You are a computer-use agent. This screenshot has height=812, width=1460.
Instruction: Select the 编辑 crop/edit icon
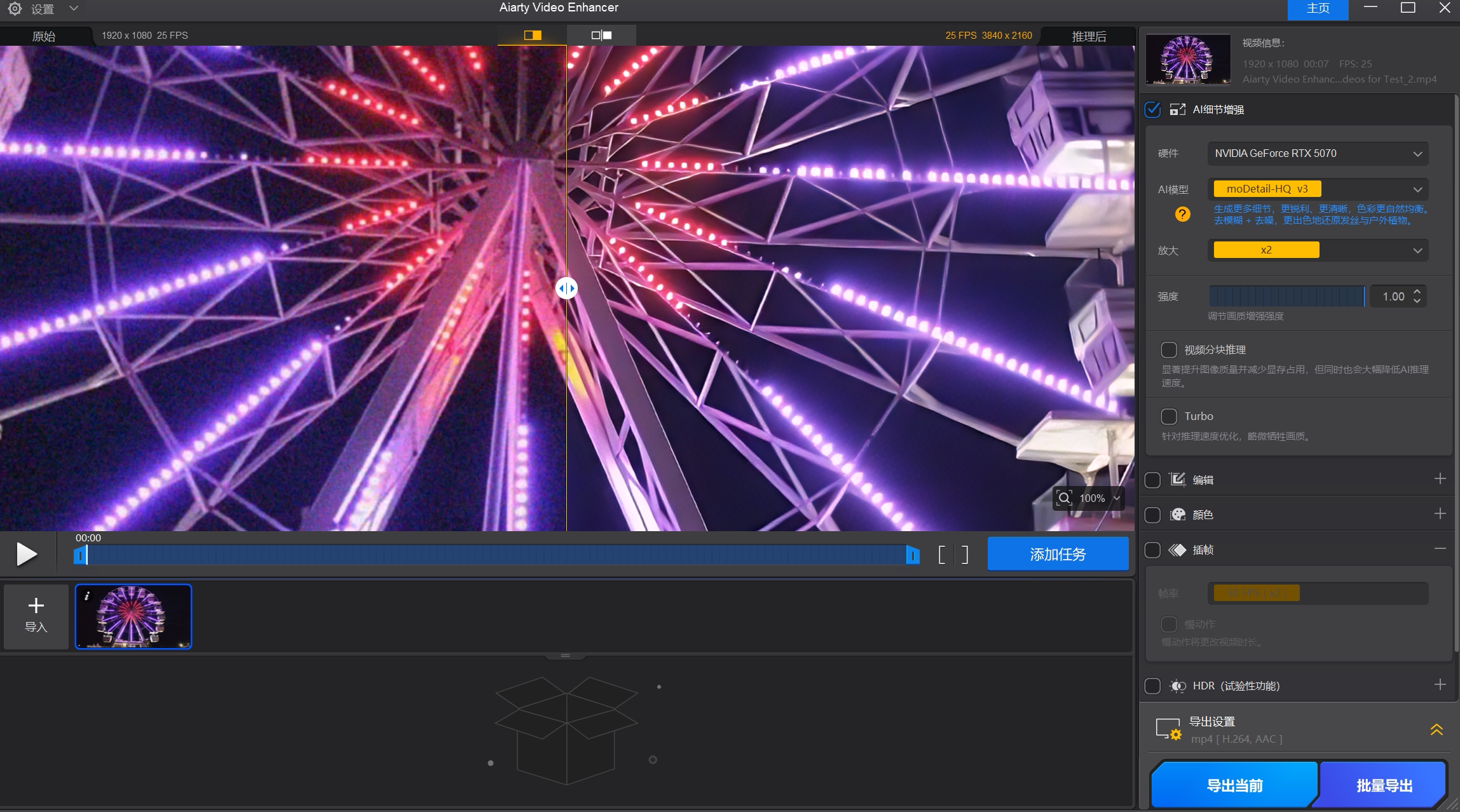[x=1178, y=480]
